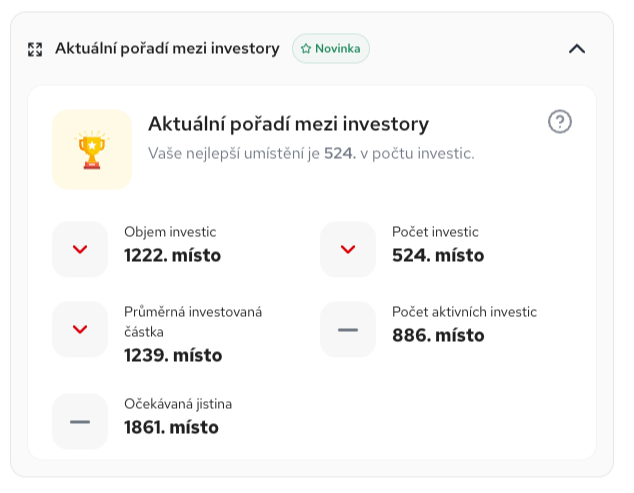Screen dimensions: 634x493
Task: Click the golden trophy icon
Action: [x=92, y=149]
